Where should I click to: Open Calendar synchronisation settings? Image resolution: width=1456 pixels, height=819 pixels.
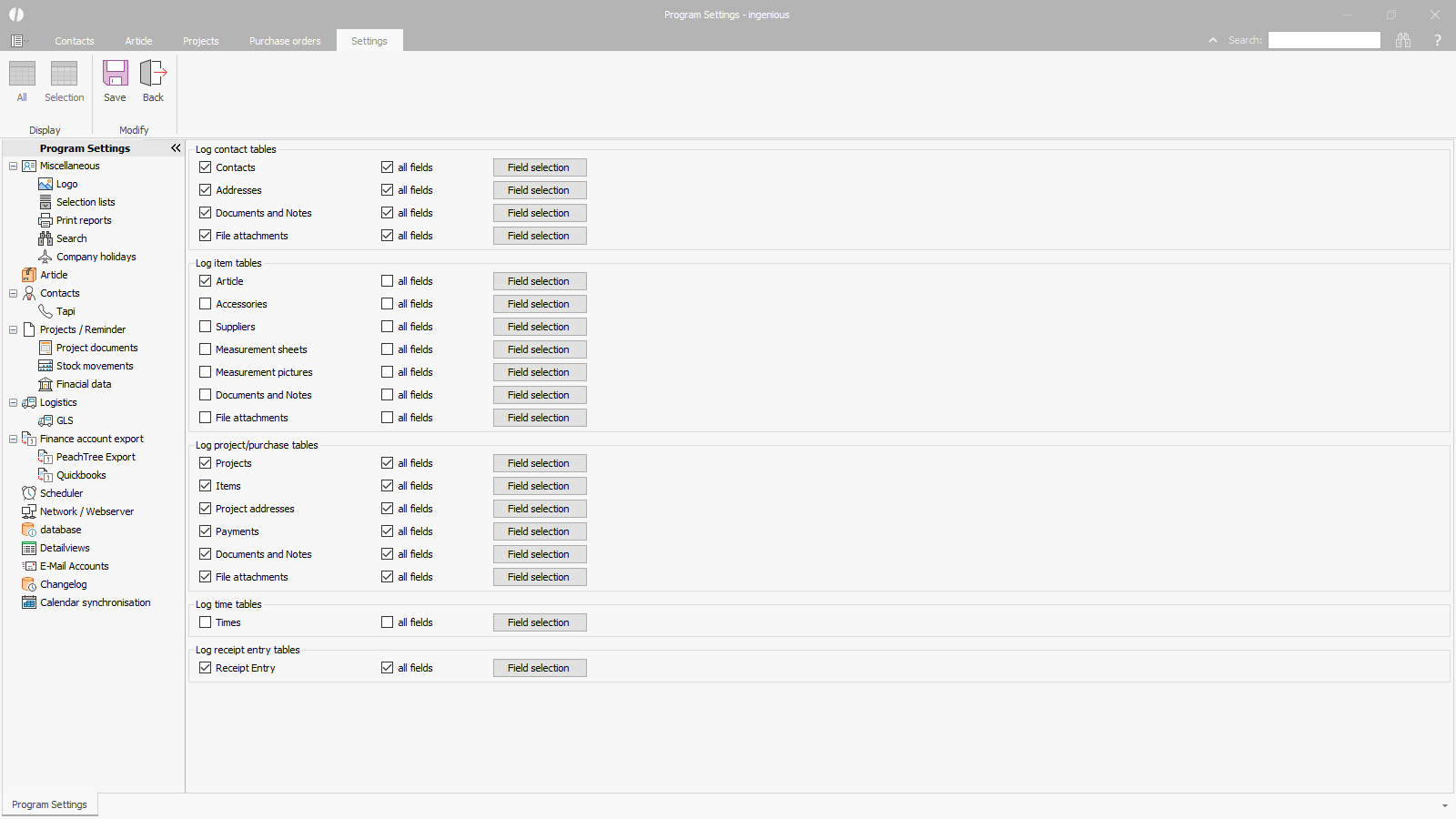tap(95, 602)
